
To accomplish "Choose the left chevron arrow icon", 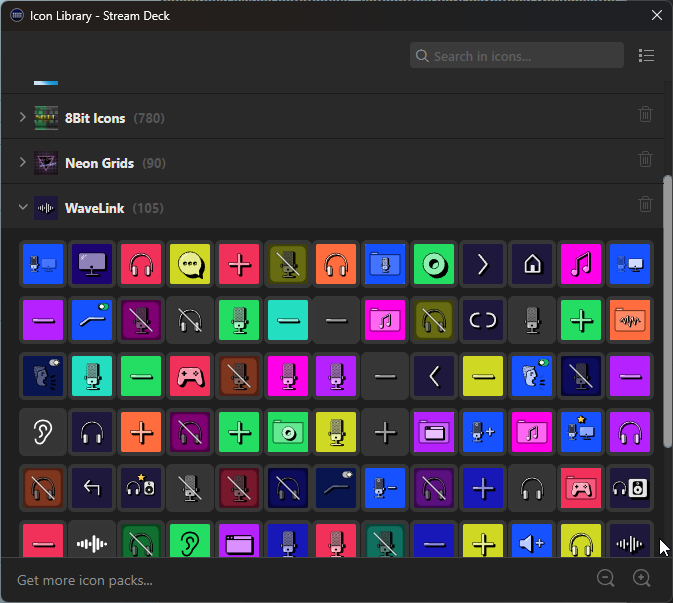I will 434,376.
